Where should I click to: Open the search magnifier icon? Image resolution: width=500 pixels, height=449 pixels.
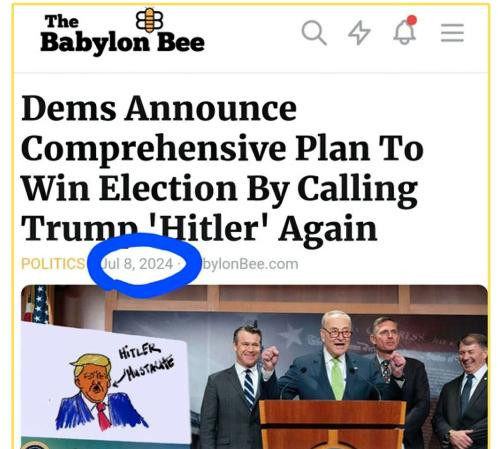coord(314,33)
